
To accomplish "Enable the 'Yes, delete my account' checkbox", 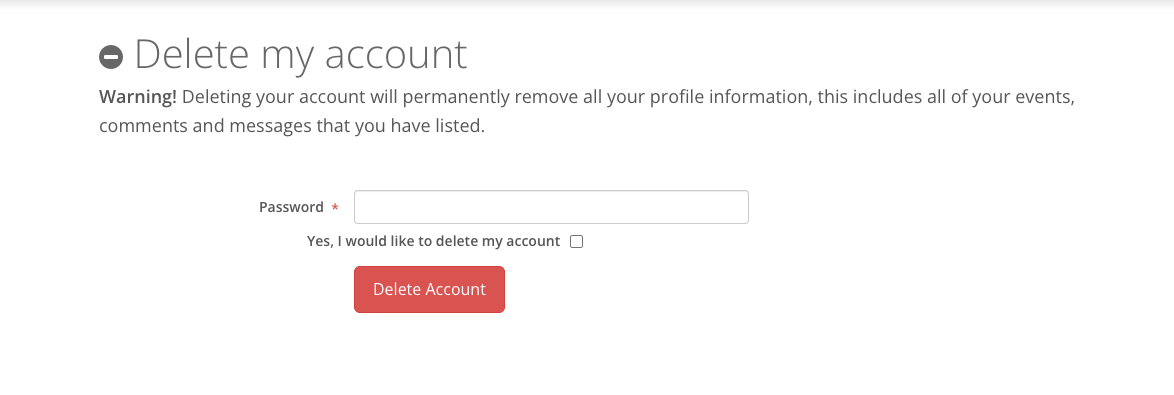I will coord(577,242).
